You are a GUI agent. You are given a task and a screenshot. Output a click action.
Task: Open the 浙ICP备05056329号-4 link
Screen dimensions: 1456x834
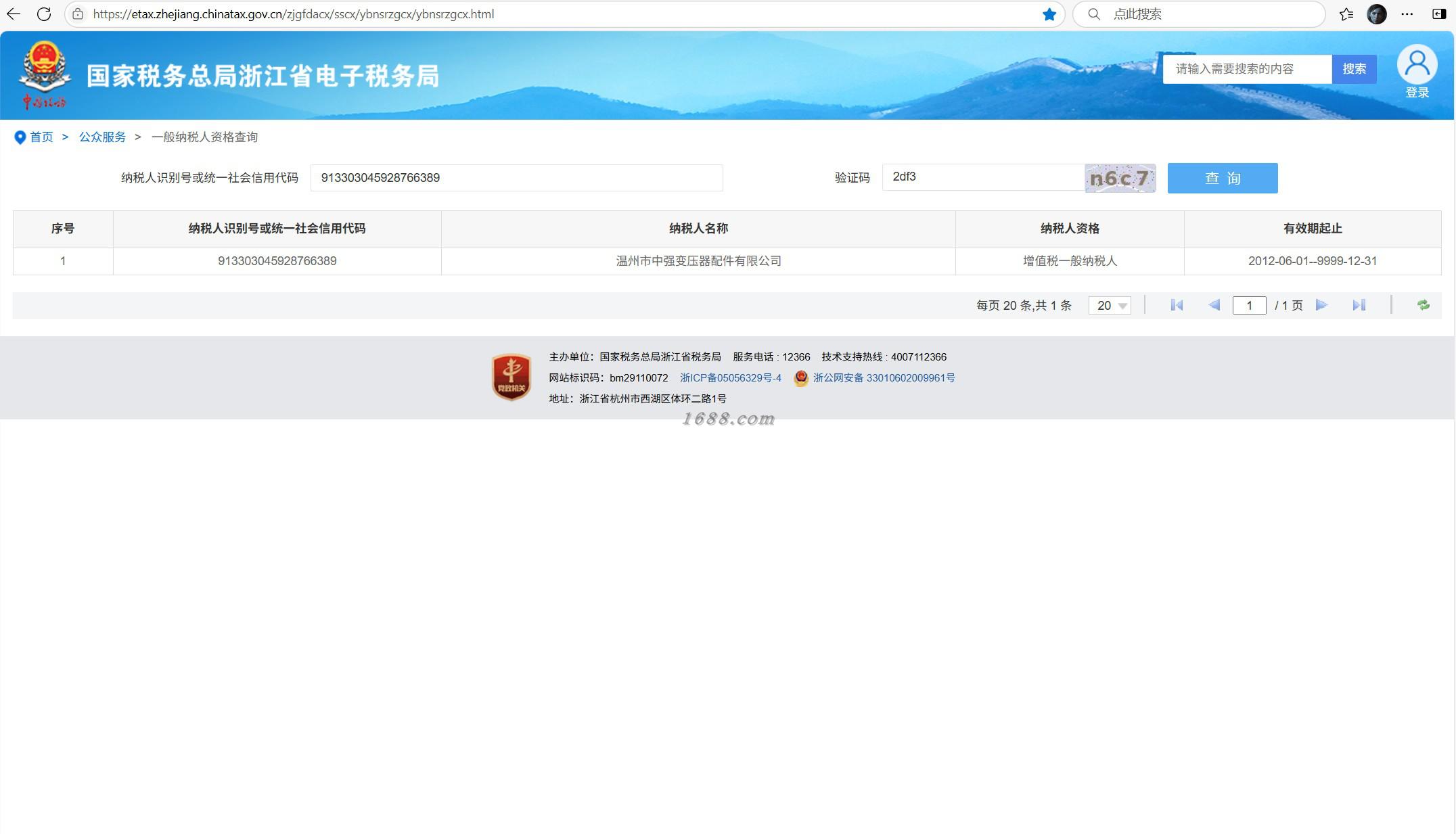[x=730, y=378]
